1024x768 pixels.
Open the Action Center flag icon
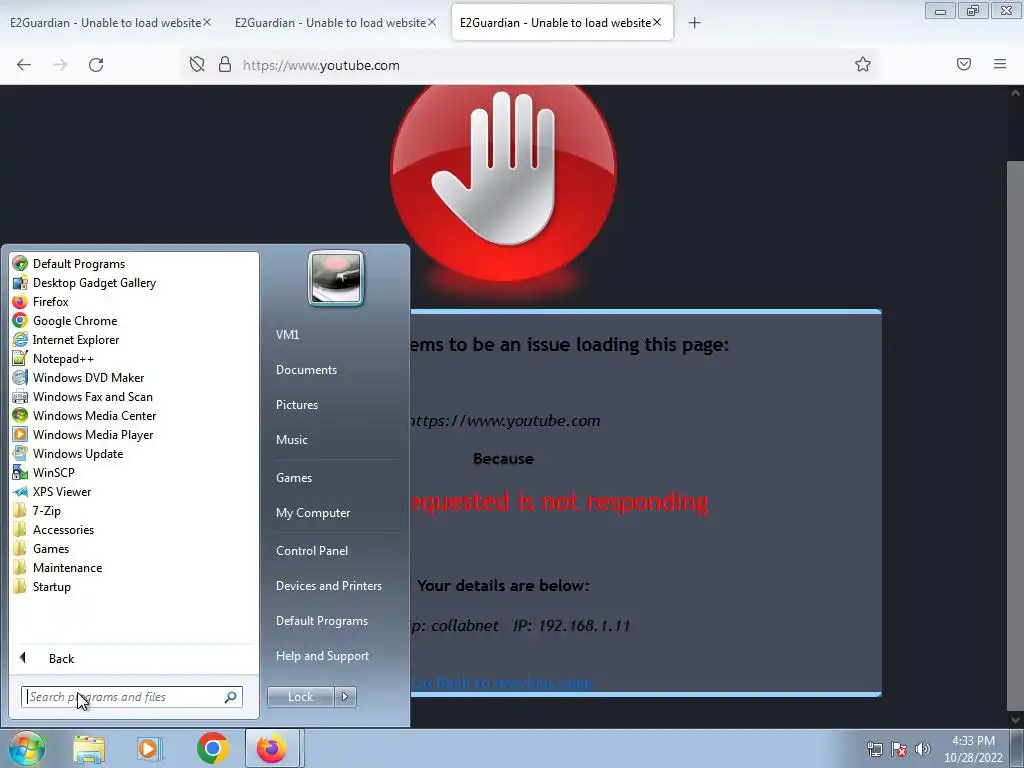[899, 749]
